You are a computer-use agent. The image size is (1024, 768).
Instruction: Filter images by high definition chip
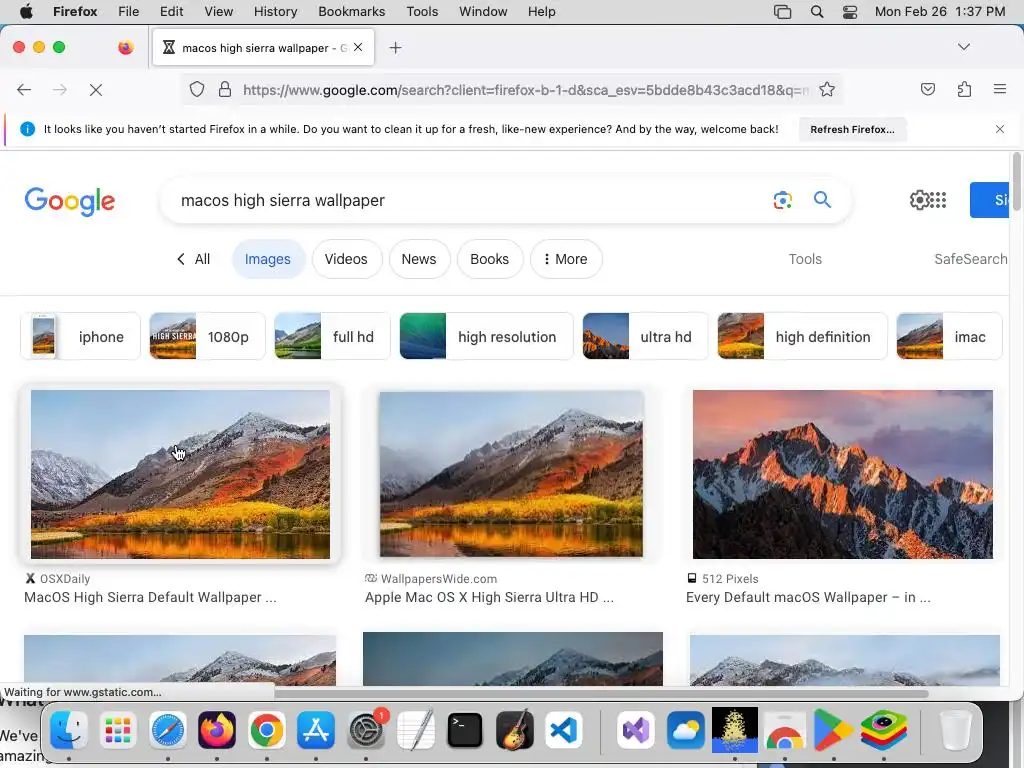click(x=802, y=336)
